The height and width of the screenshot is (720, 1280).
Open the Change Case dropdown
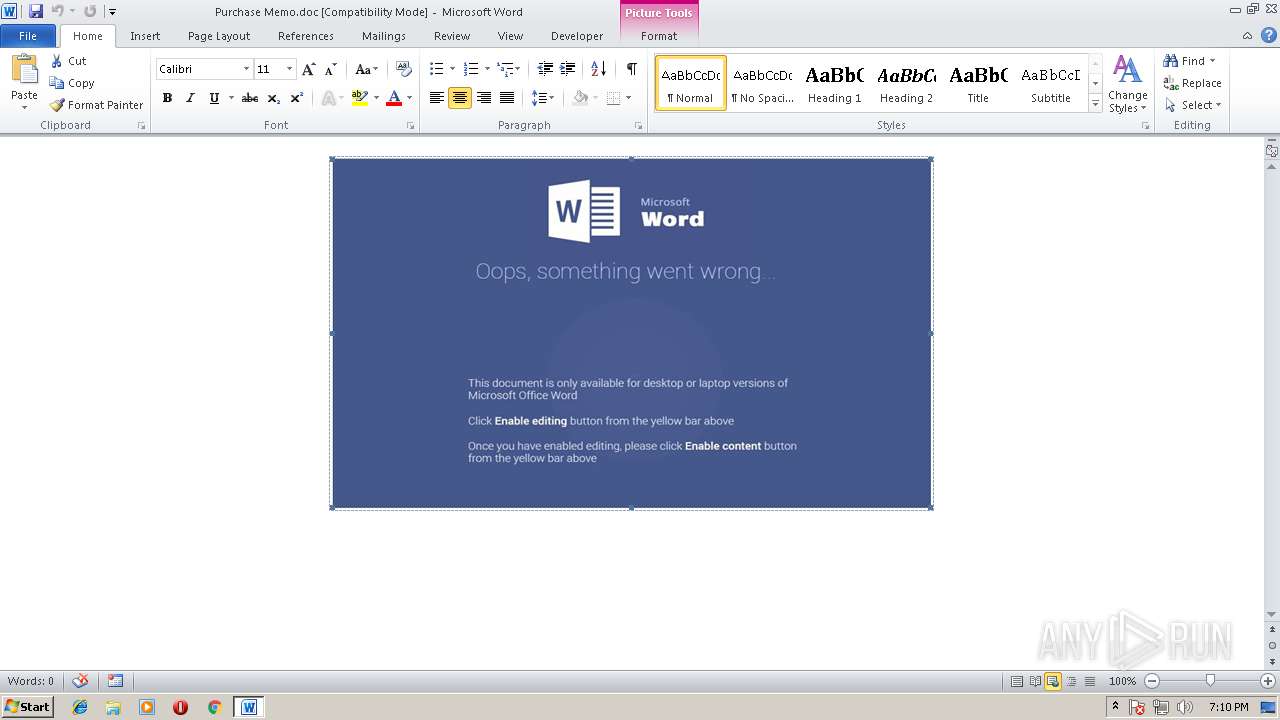[x=366, y=69]
